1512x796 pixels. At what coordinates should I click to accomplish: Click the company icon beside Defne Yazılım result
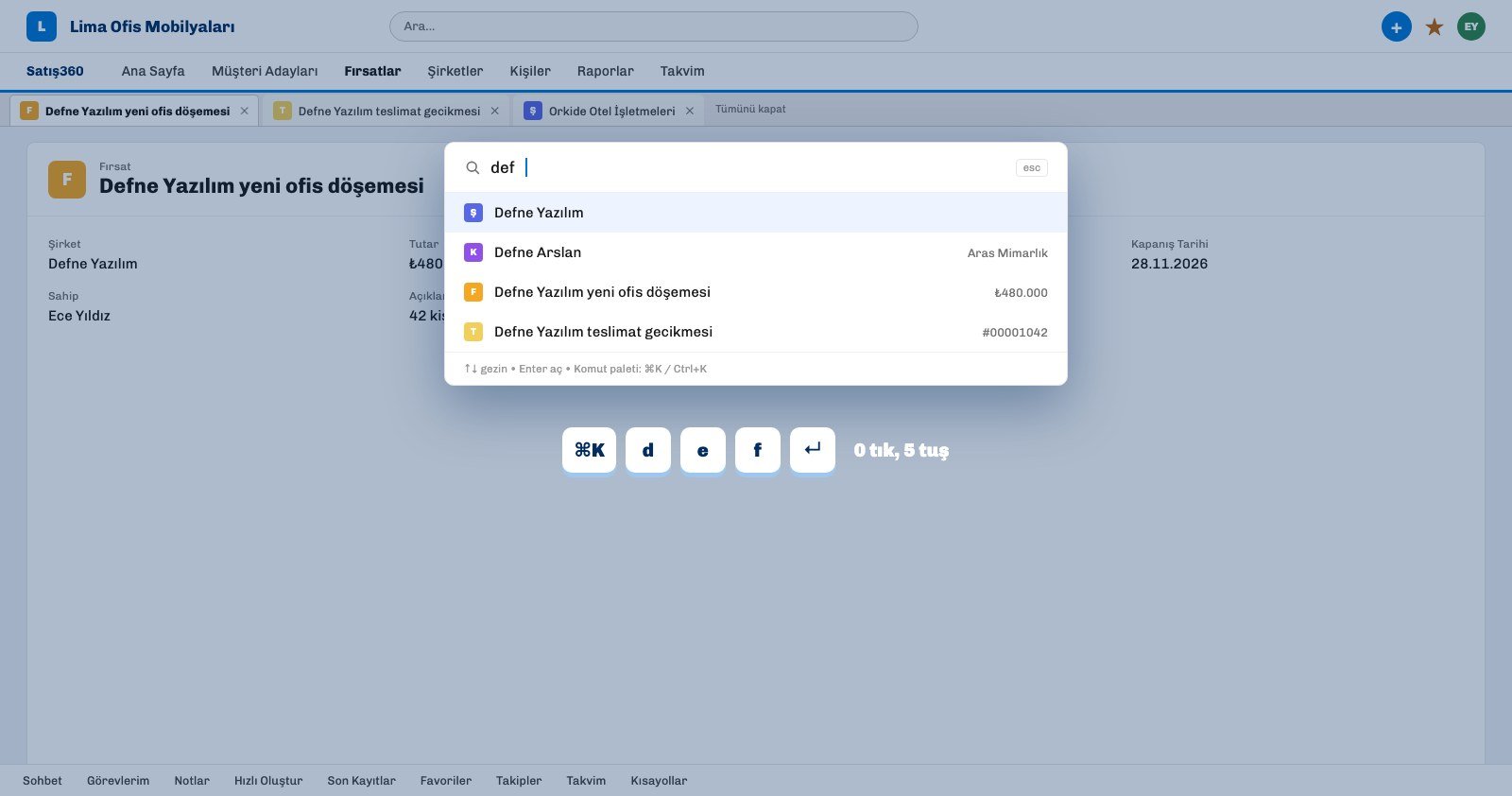coord(473,213)
